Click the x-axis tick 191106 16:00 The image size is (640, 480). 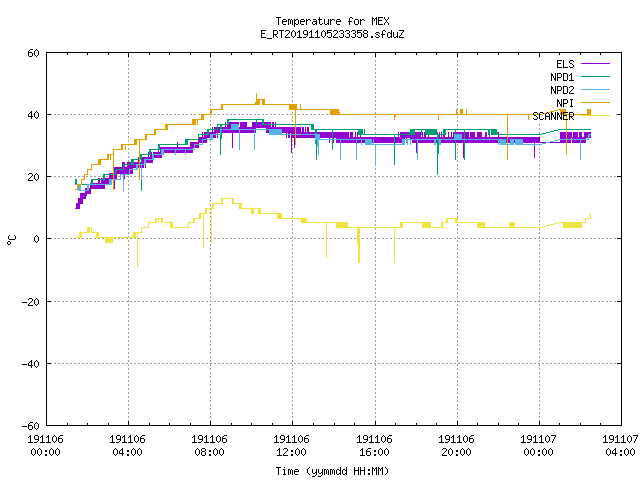click(x=374, y=446)
